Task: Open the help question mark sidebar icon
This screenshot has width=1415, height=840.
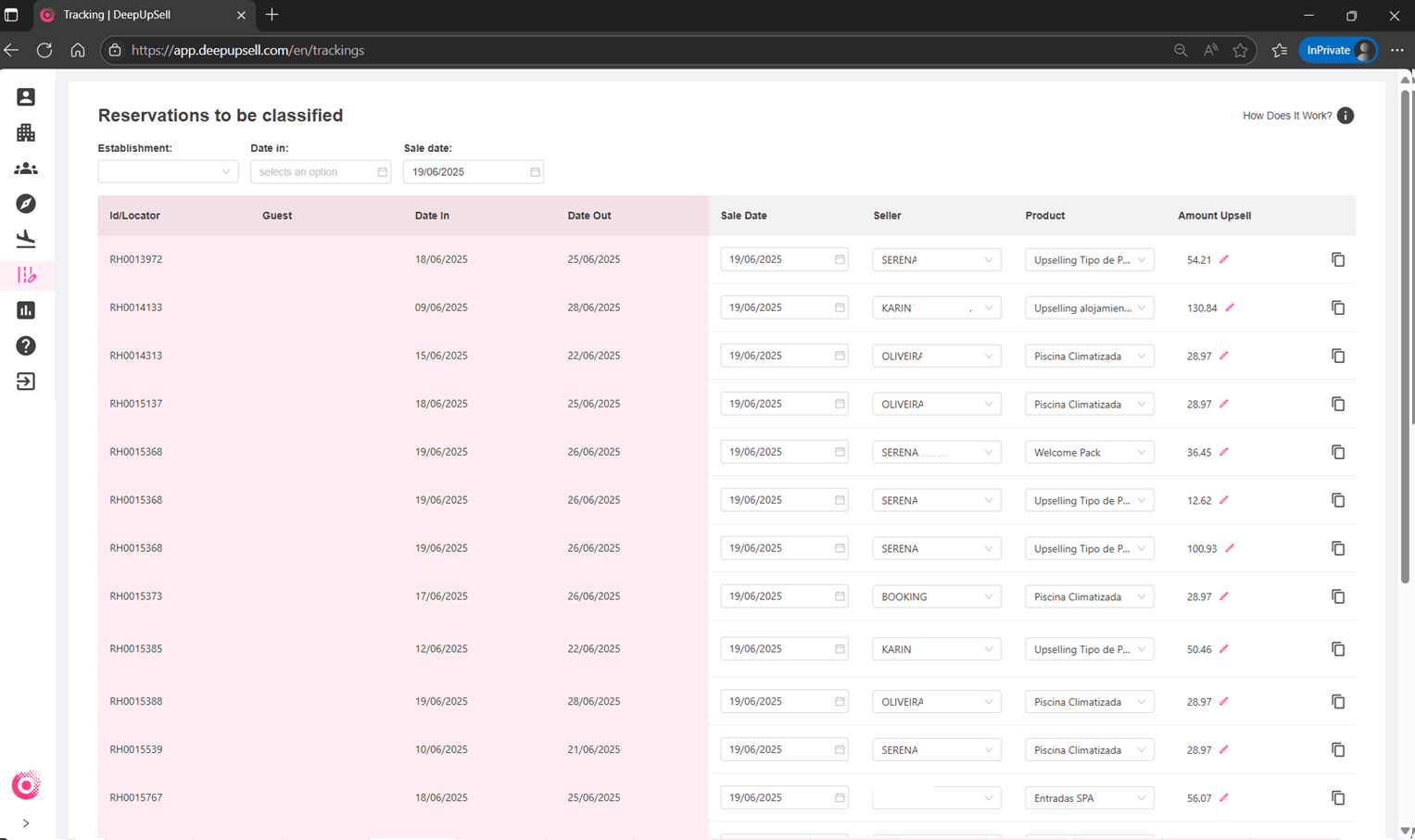Action: point(26,345)
